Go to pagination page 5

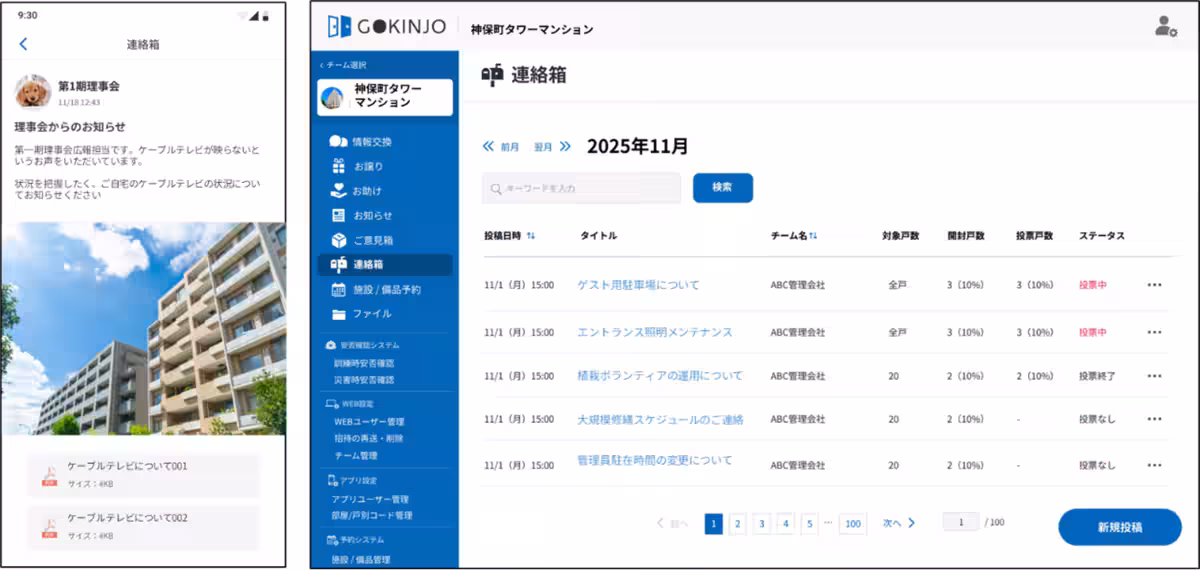810,524
